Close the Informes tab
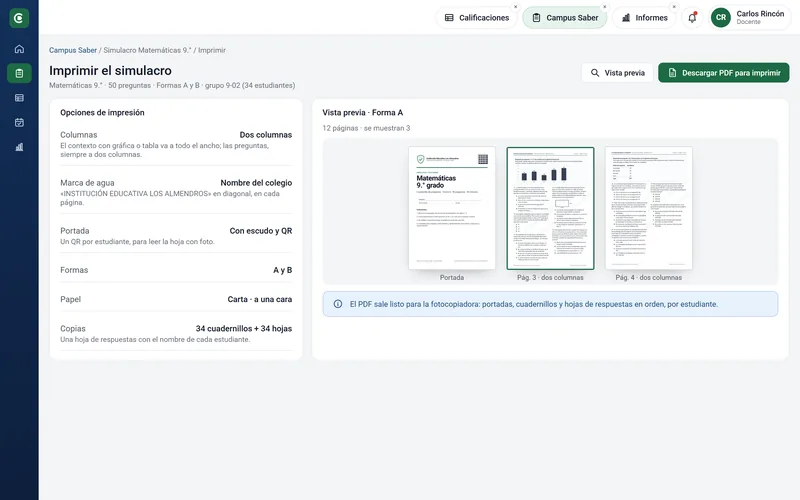The image size is (800, 500). 674,7
